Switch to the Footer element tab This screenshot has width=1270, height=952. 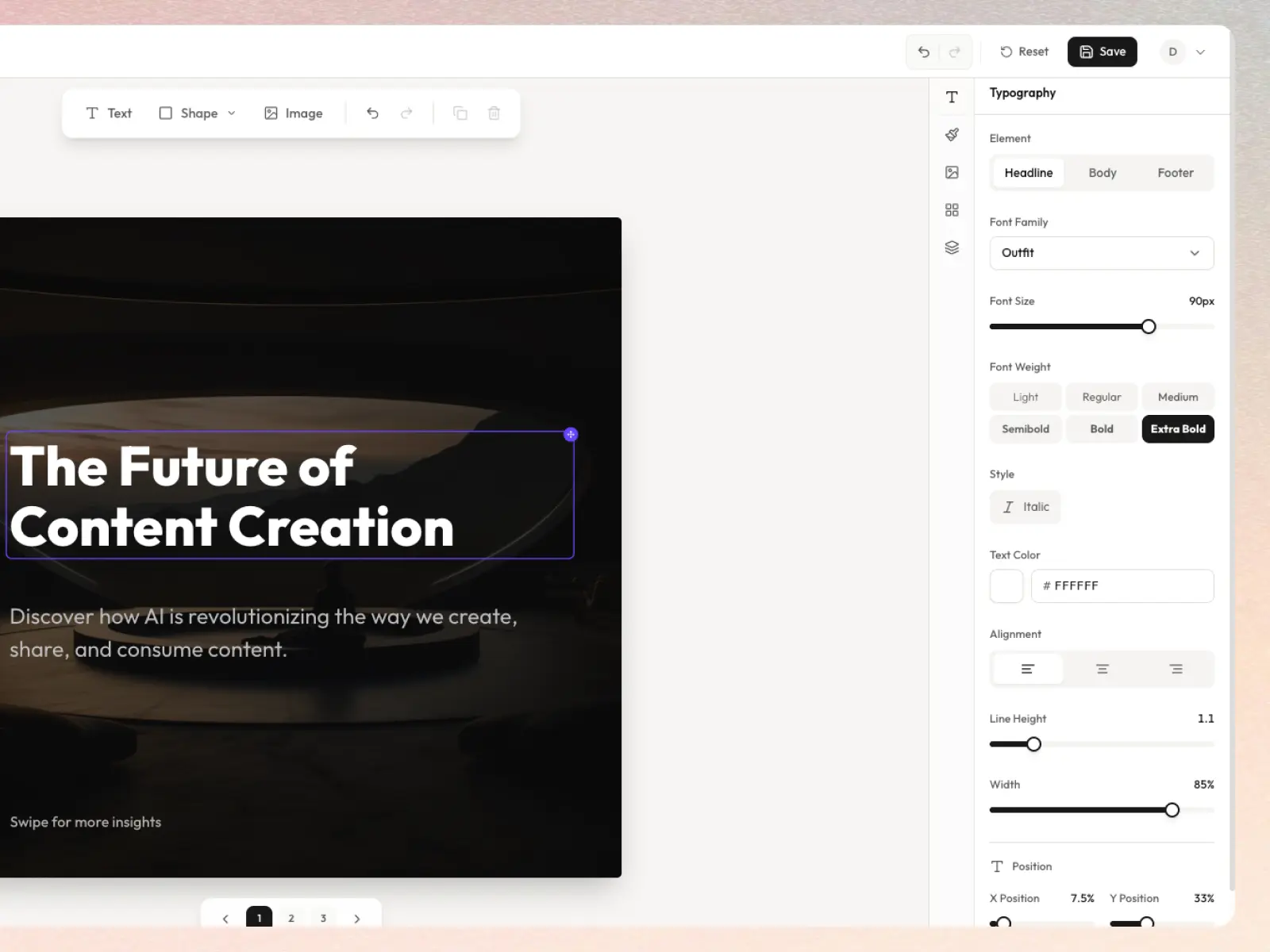pyautogui.click(x=1175, y=172)
